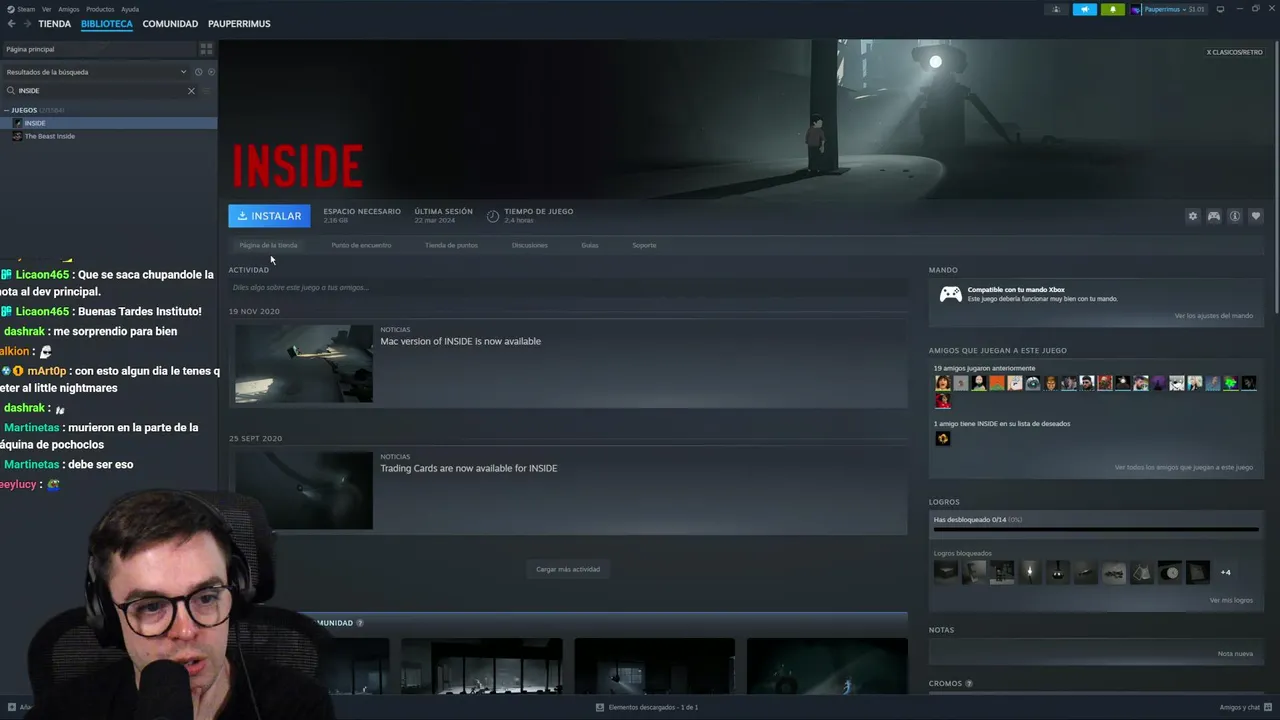The width and height of the screenshot is (1280, 720).
Task: Go back with the left arrow navigation icon
Action: point(12,24)
